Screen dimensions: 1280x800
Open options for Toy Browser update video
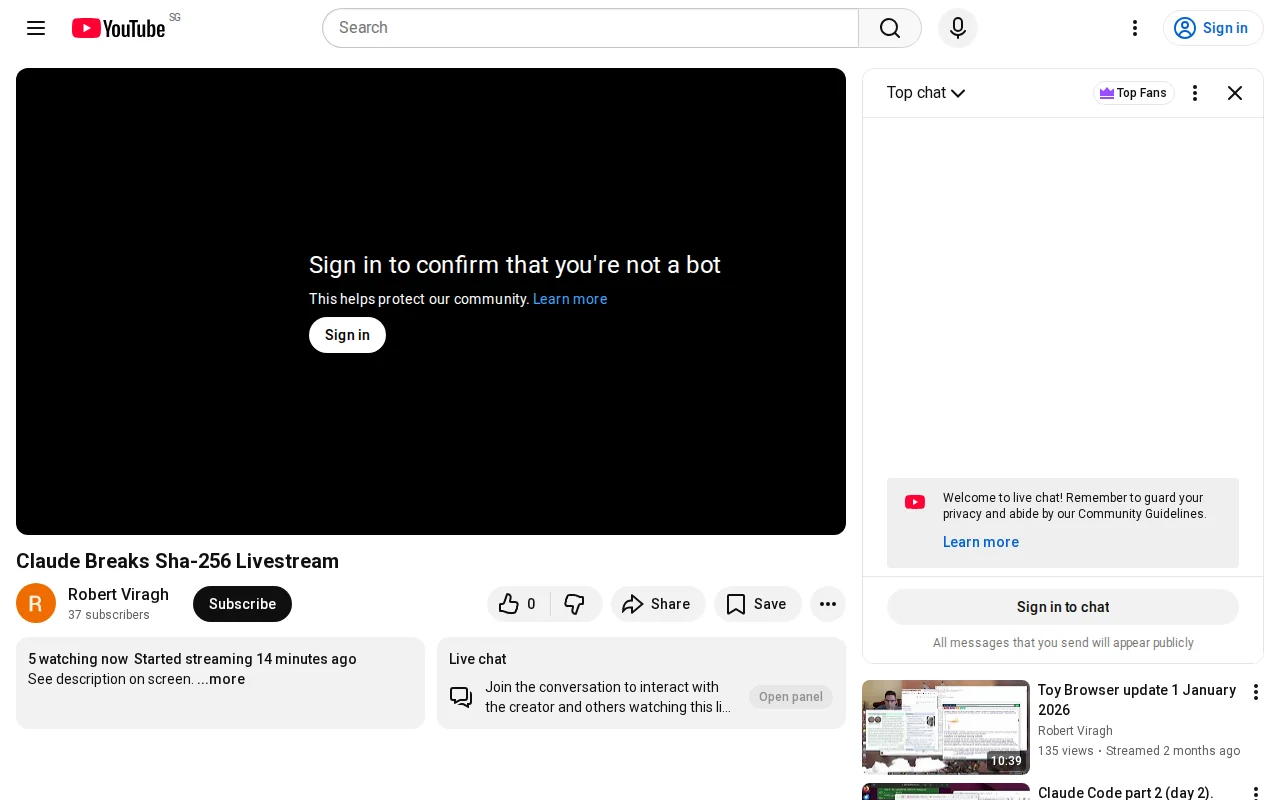[1256, 692]
